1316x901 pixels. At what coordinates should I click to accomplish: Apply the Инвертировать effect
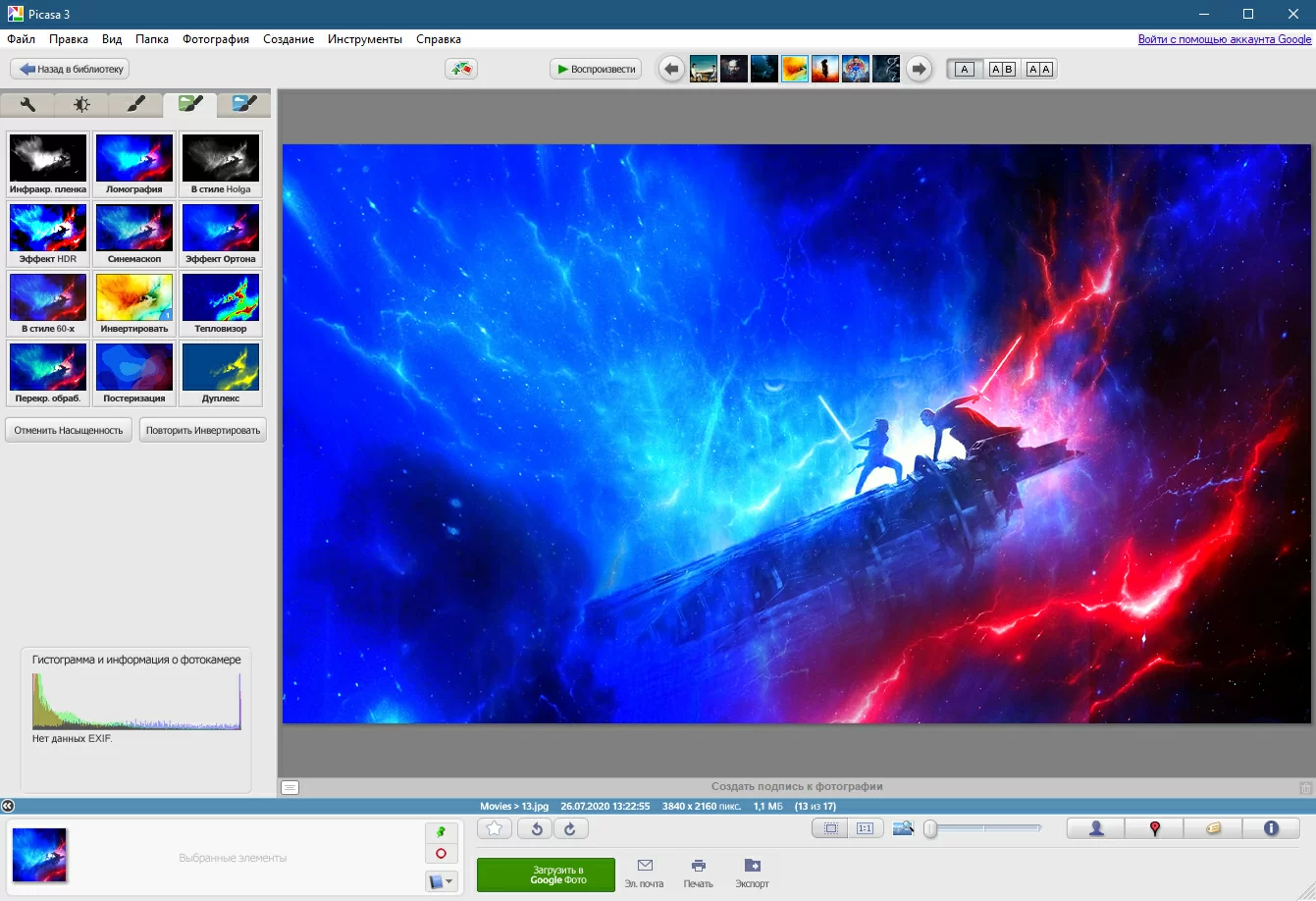click(134, 303)
